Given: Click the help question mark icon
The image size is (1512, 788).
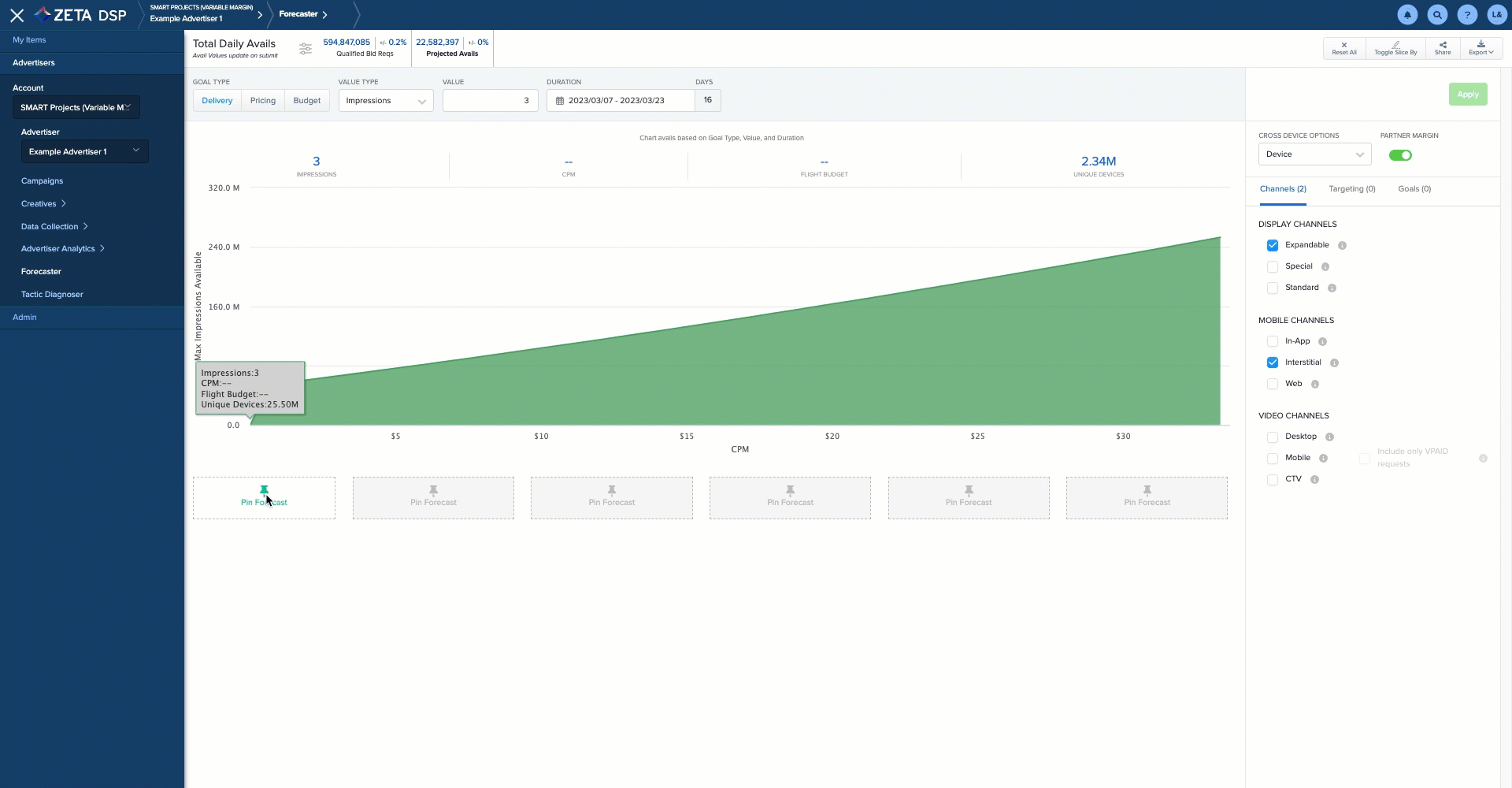Looking at the screenshot, I should (1467, 14).
